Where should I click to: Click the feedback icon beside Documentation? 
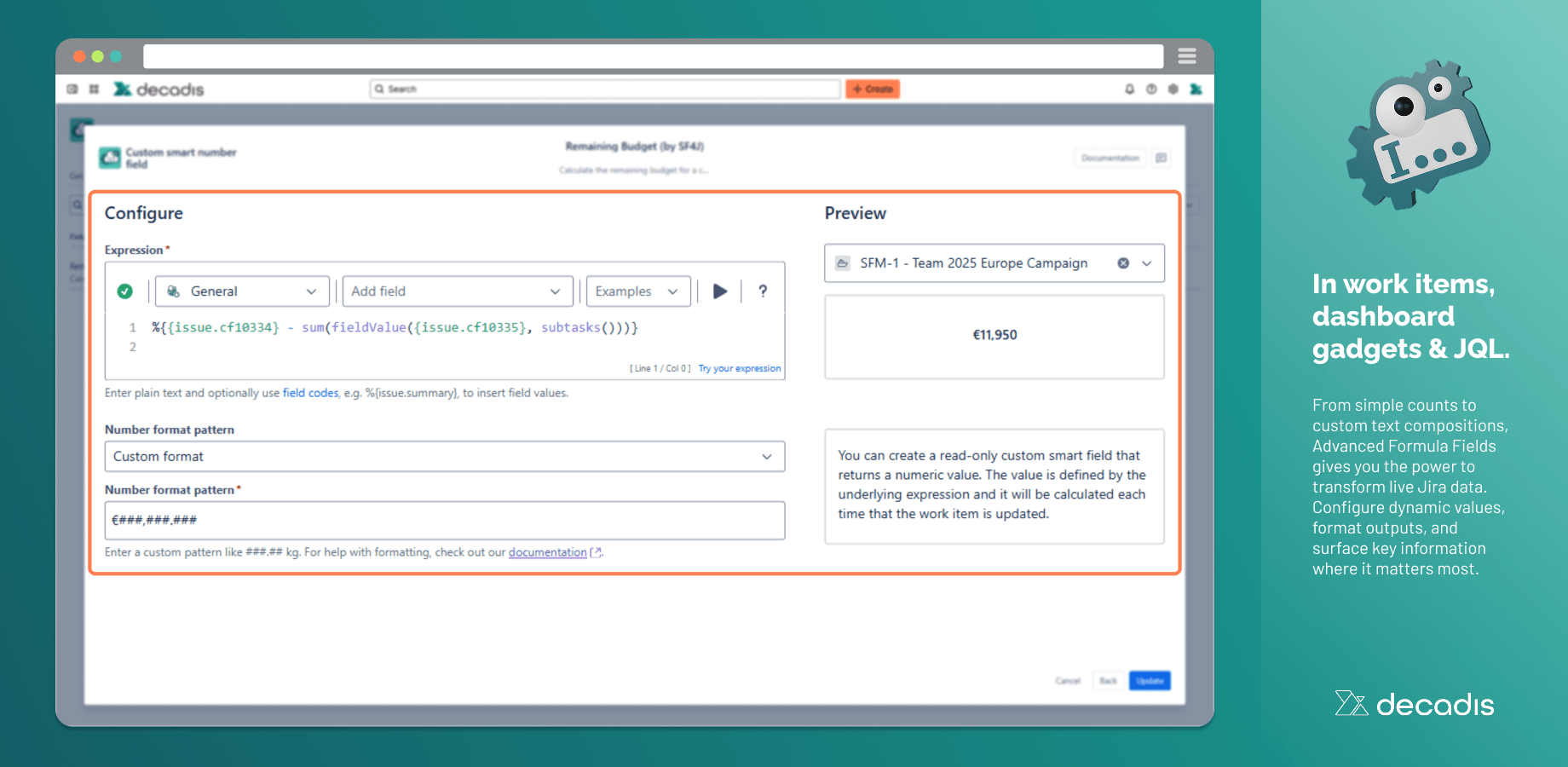(1161, 158)
